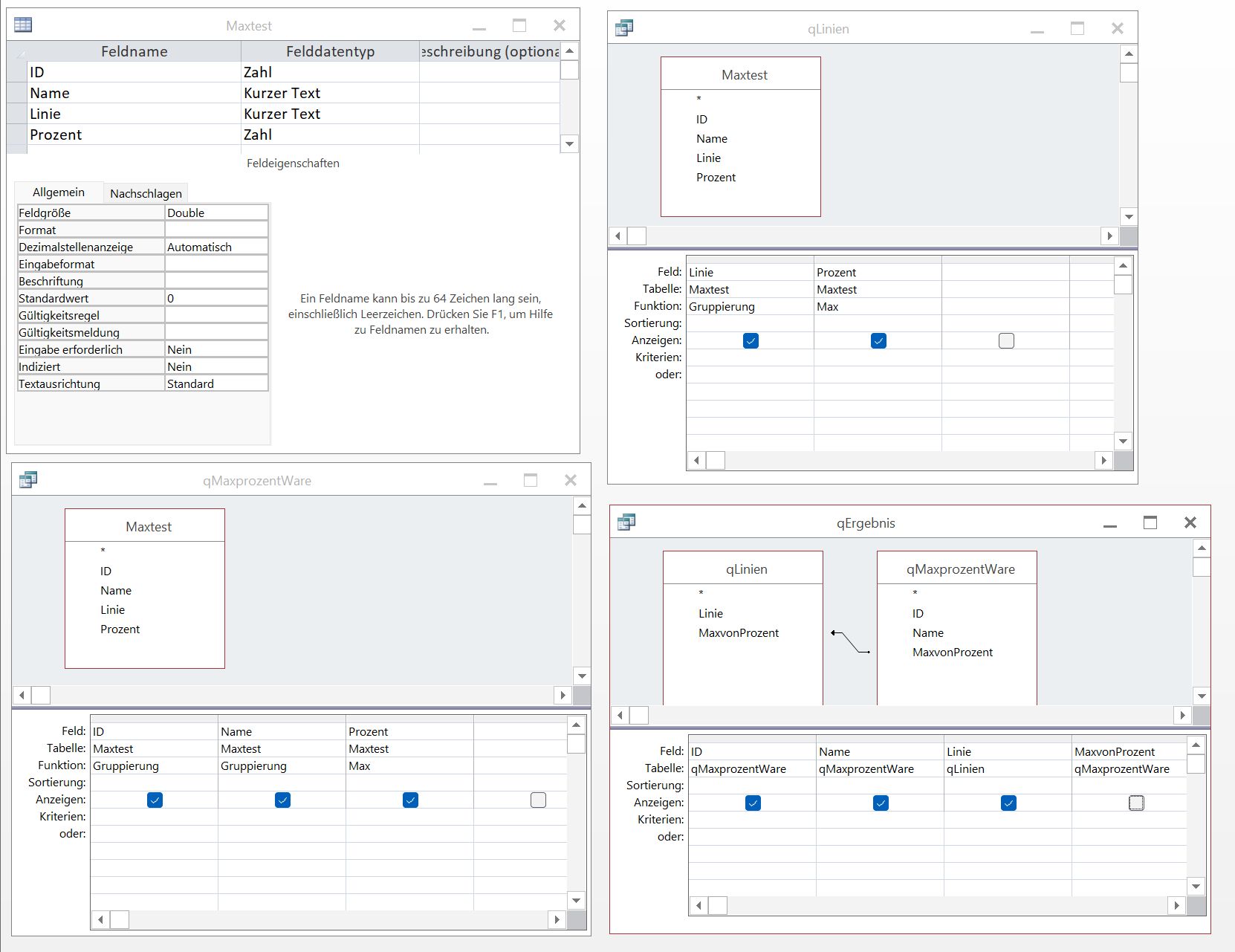Maximize the qErgebnis window
The width and height of the screenshot is (1235, 952).
pos(1150,522)
